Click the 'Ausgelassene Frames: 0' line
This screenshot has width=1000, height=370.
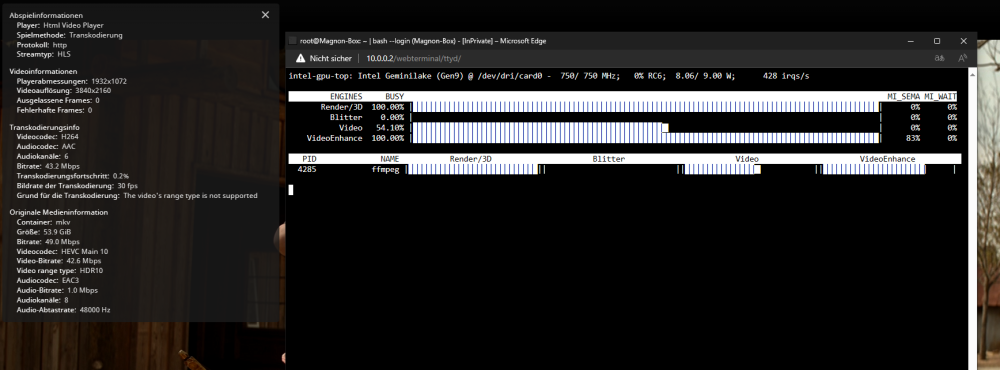coord(58,101)
